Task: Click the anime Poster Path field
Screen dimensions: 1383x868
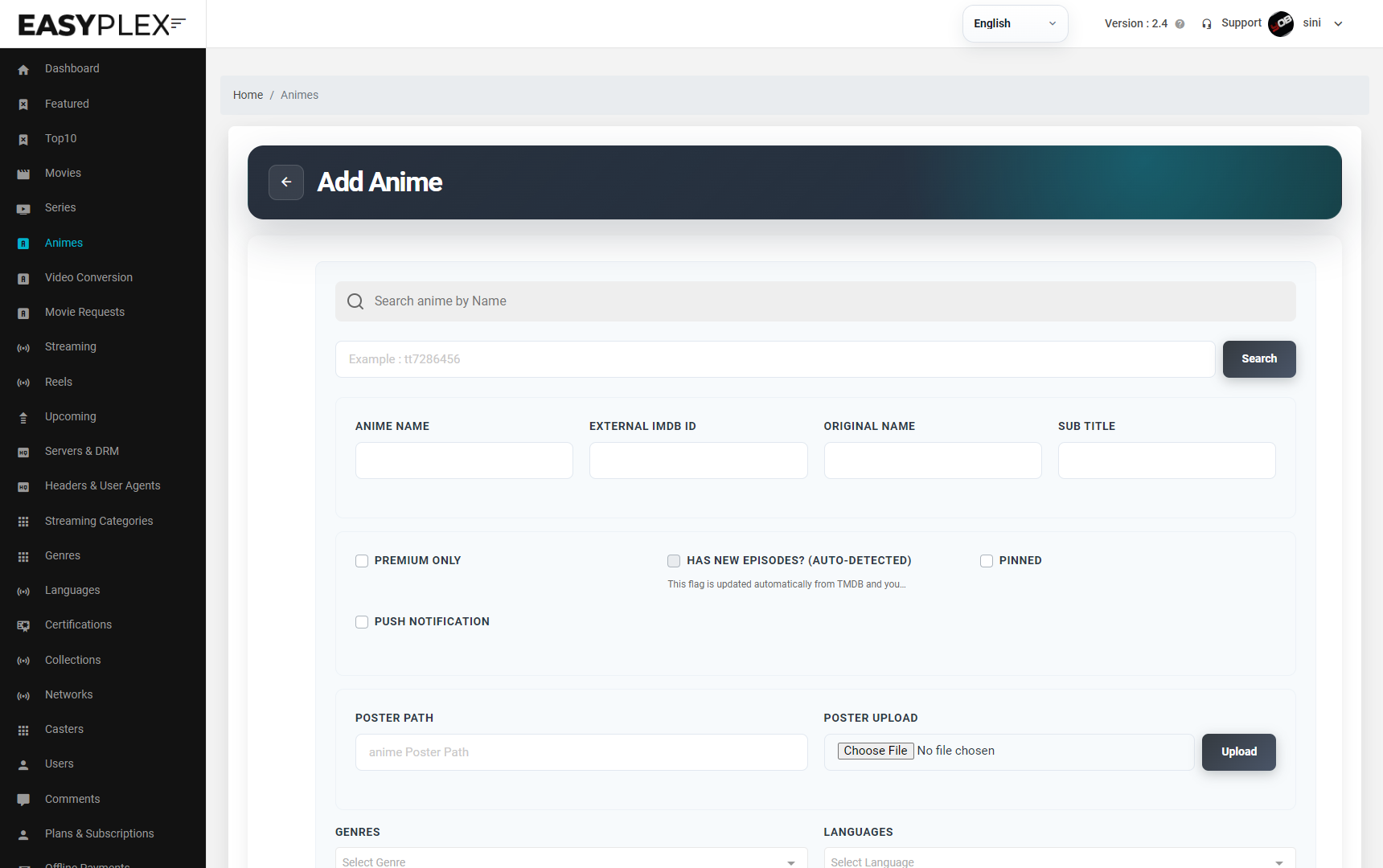Action: click(581, 752)
